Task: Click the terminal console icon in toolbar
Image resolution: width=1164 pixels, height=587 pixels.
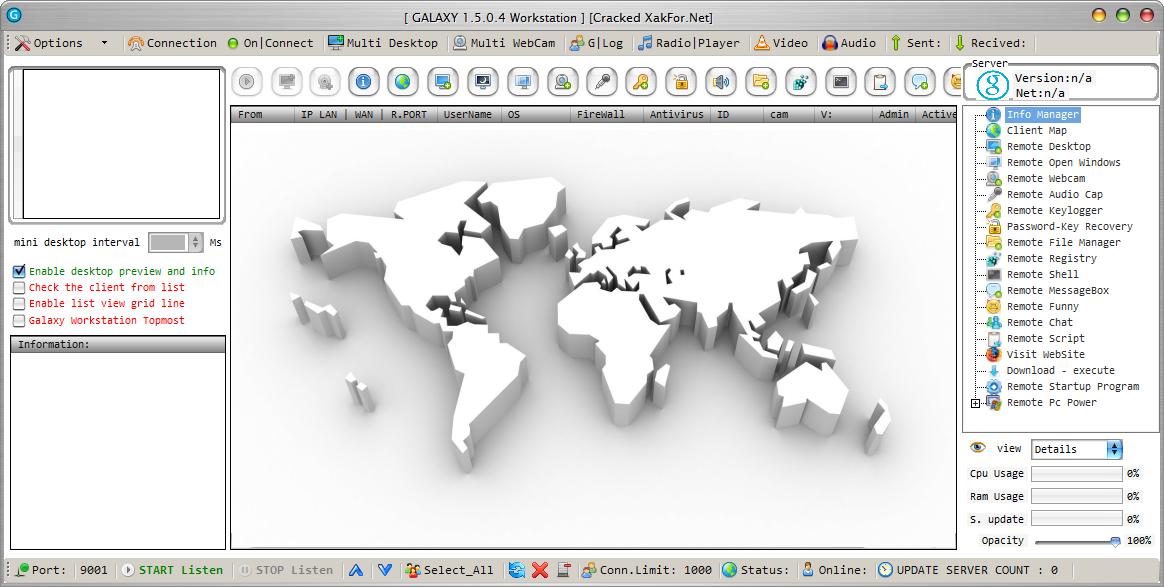Action: click(841, 82)
